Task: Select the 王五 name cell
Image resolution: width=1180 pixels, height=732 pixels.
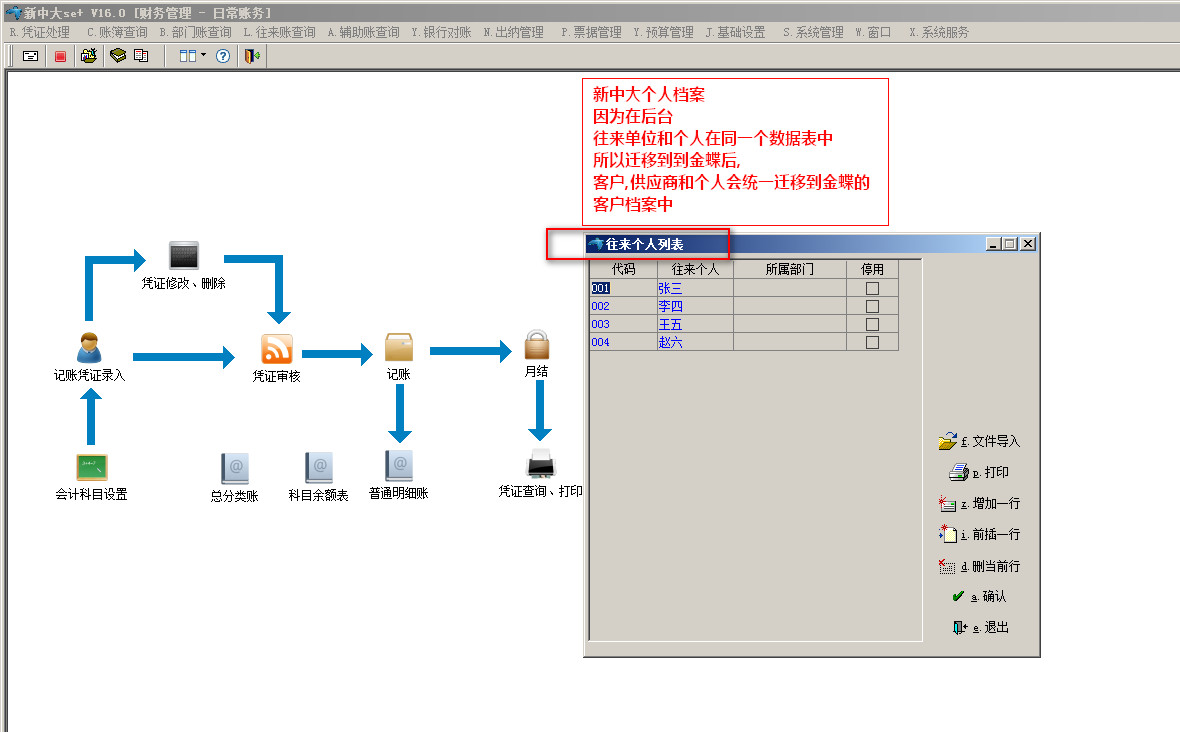Action: [694, 324]
